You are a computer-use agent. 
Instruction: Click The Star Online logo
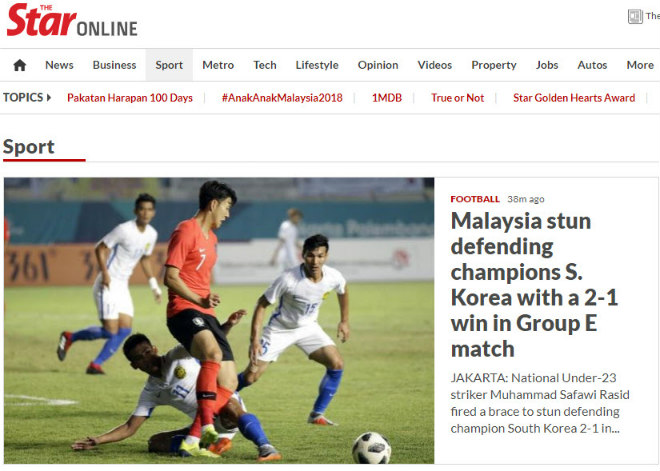click(72, 20)
